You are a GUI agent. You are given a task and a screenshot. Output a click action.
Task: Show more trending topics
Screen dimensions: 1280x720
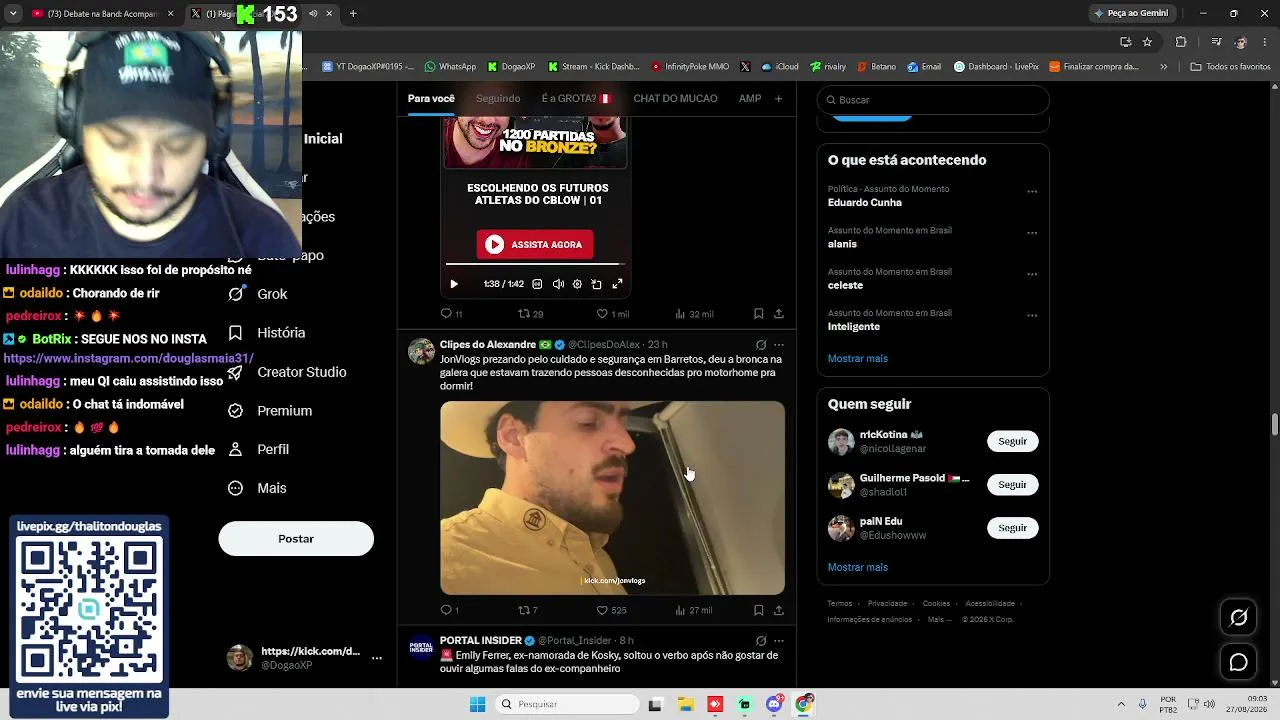click(858, 359)
